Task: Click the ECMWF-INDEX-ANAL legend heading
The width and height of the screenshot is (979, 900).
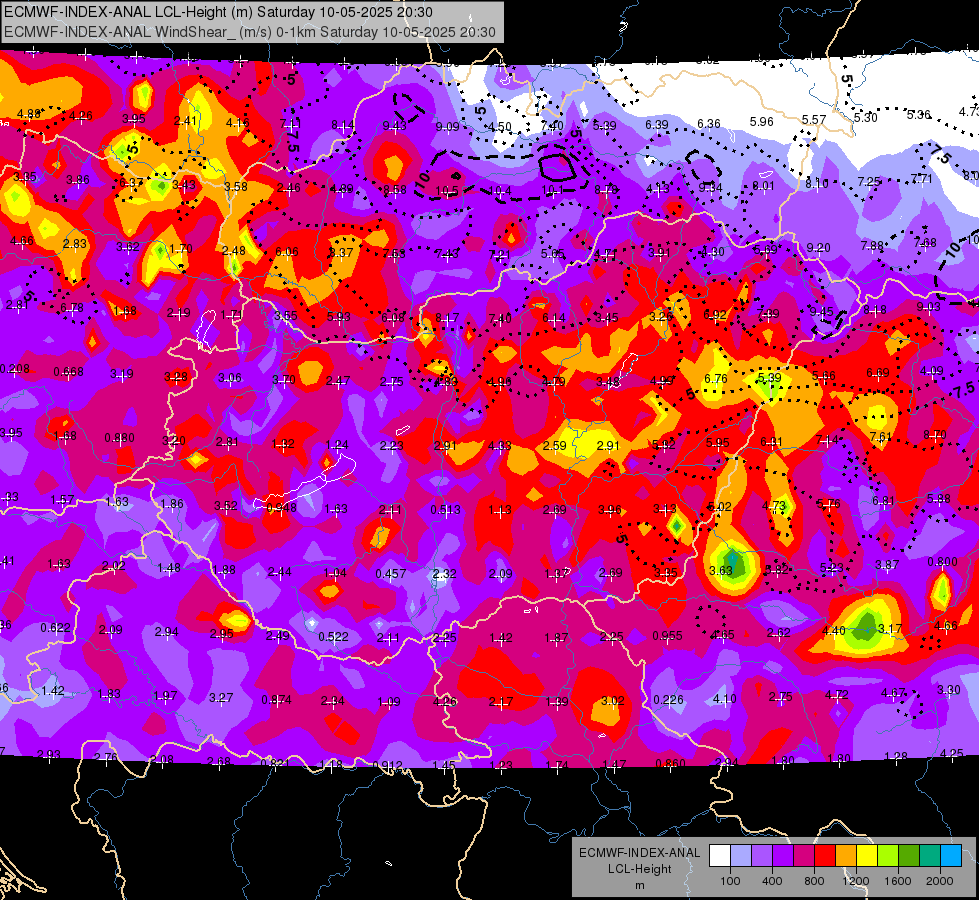Action: [x=639, y=853]
